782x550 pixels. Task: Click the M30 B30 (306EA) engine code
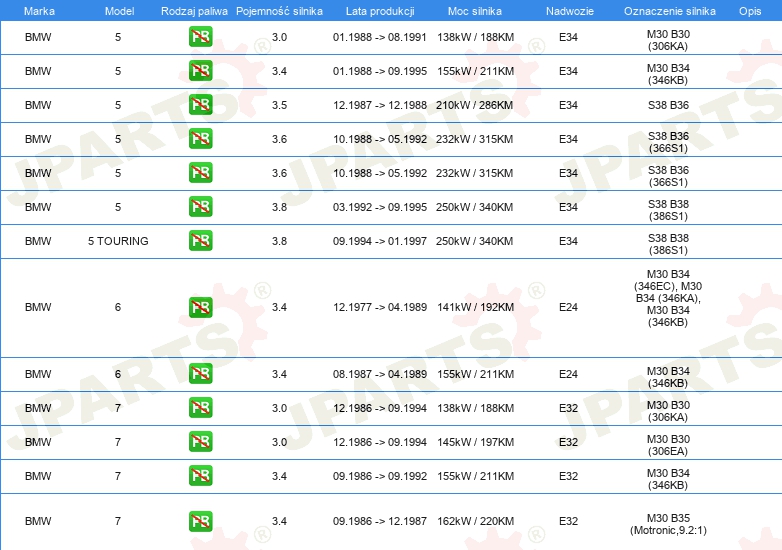(x=668, y=445)
